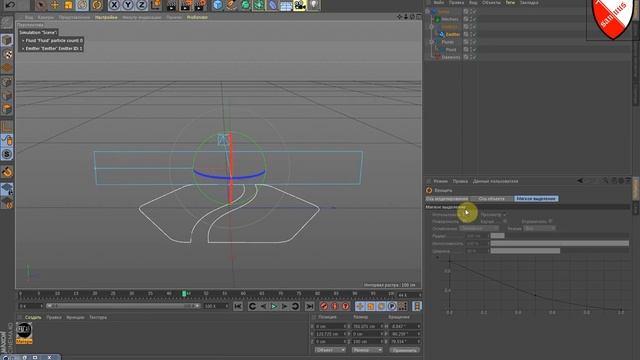This screenshot has width=640, height=360.
Task: Toggle the Y axis lock
Action: click(x=128, y=5)
